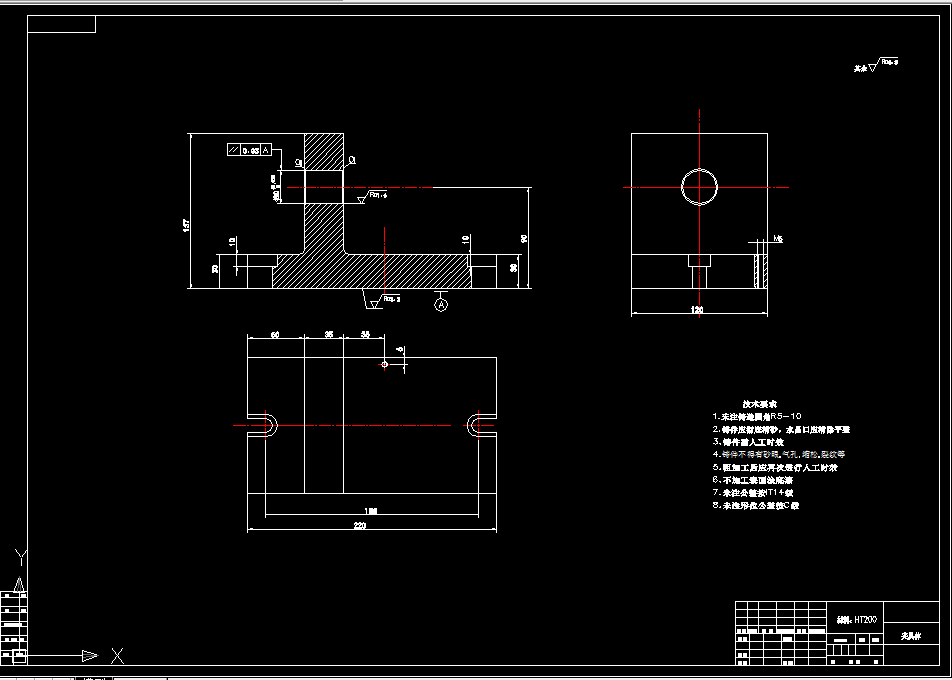The image size is (952, 680).
Task: Select the right U-shaped slot in the plan view
Action: pyautogui.click(x=482, y=426)
